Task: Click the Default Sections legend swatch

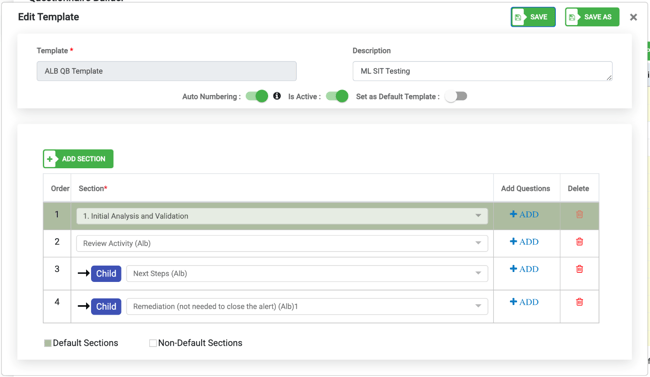Action: click(x=48, y=343)
